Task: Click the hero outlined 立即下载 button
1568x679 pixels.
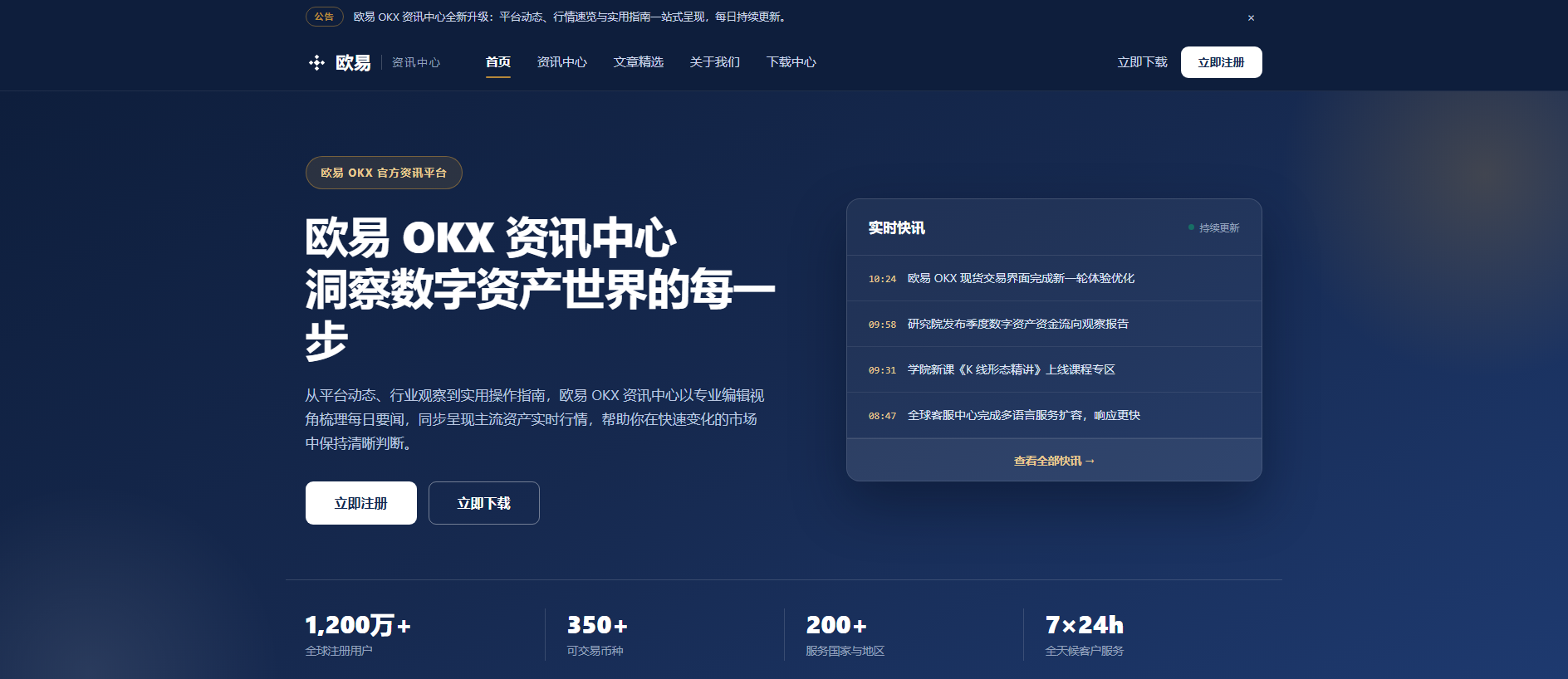Action: (484, 503)
